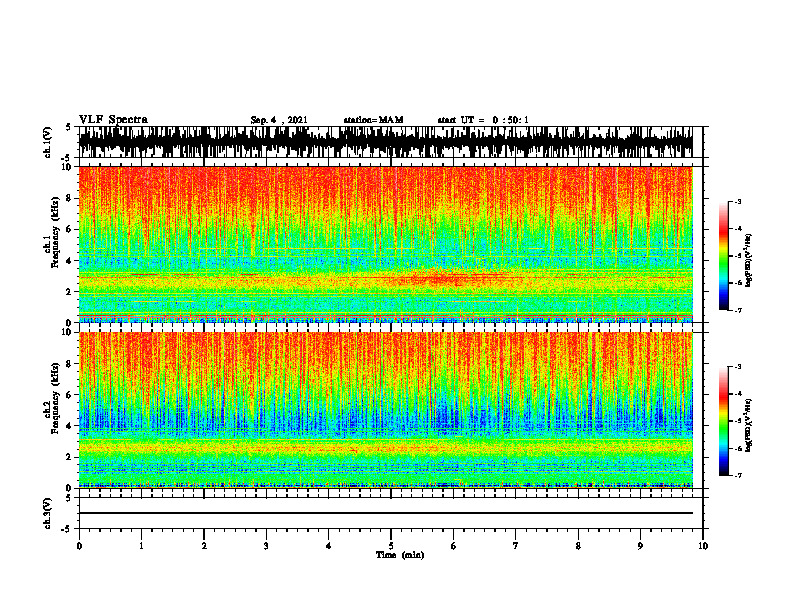The image size is (792, 612).
Task: Click the "5" tick on the ch.1(V) axis
Action: 69,127
